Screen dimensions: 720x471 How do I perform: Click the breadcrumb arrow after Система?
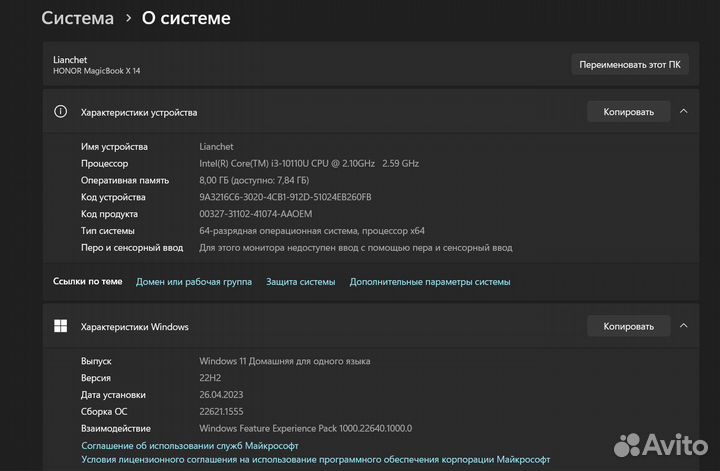coord(128,18)
